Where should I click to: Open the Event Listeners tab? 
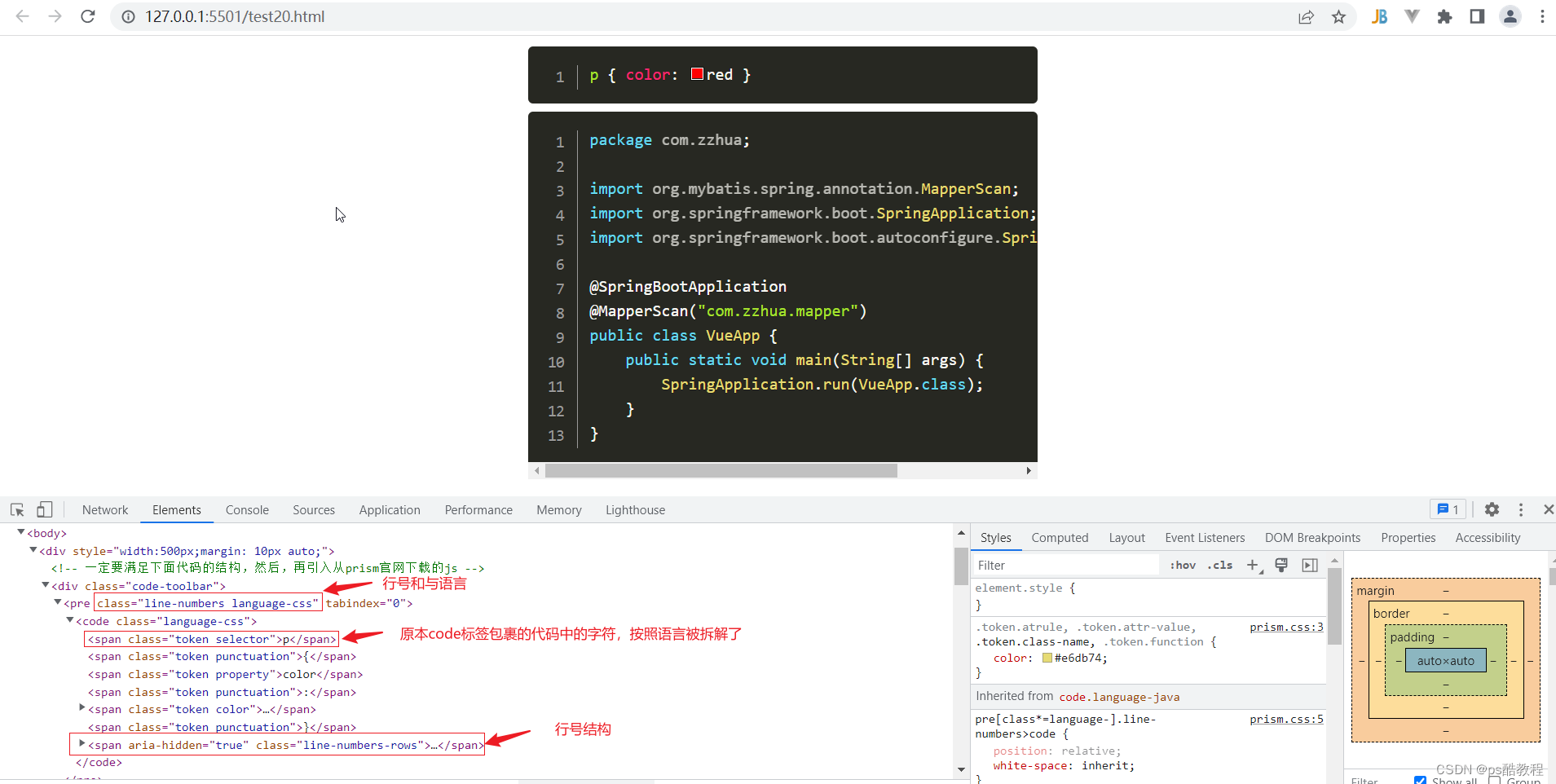(1205, 537)
